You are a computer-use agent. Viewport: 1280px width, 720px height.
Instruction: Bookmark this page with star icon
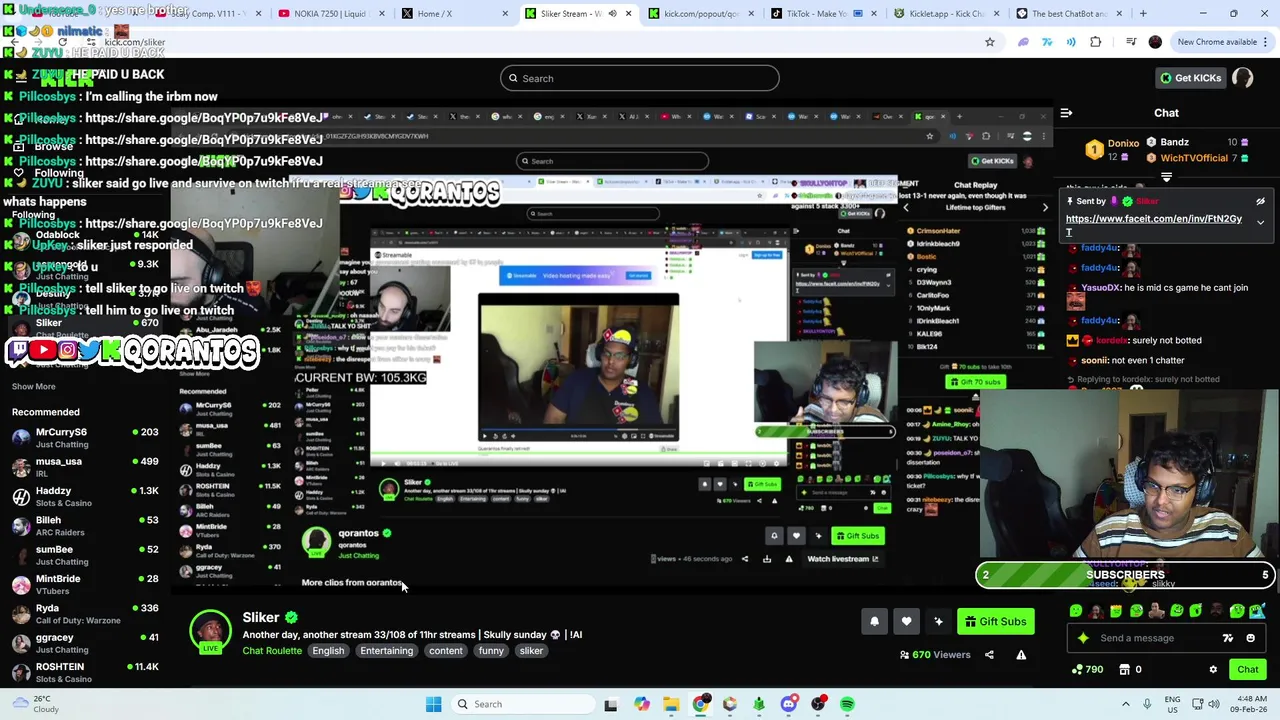point(990,42)
